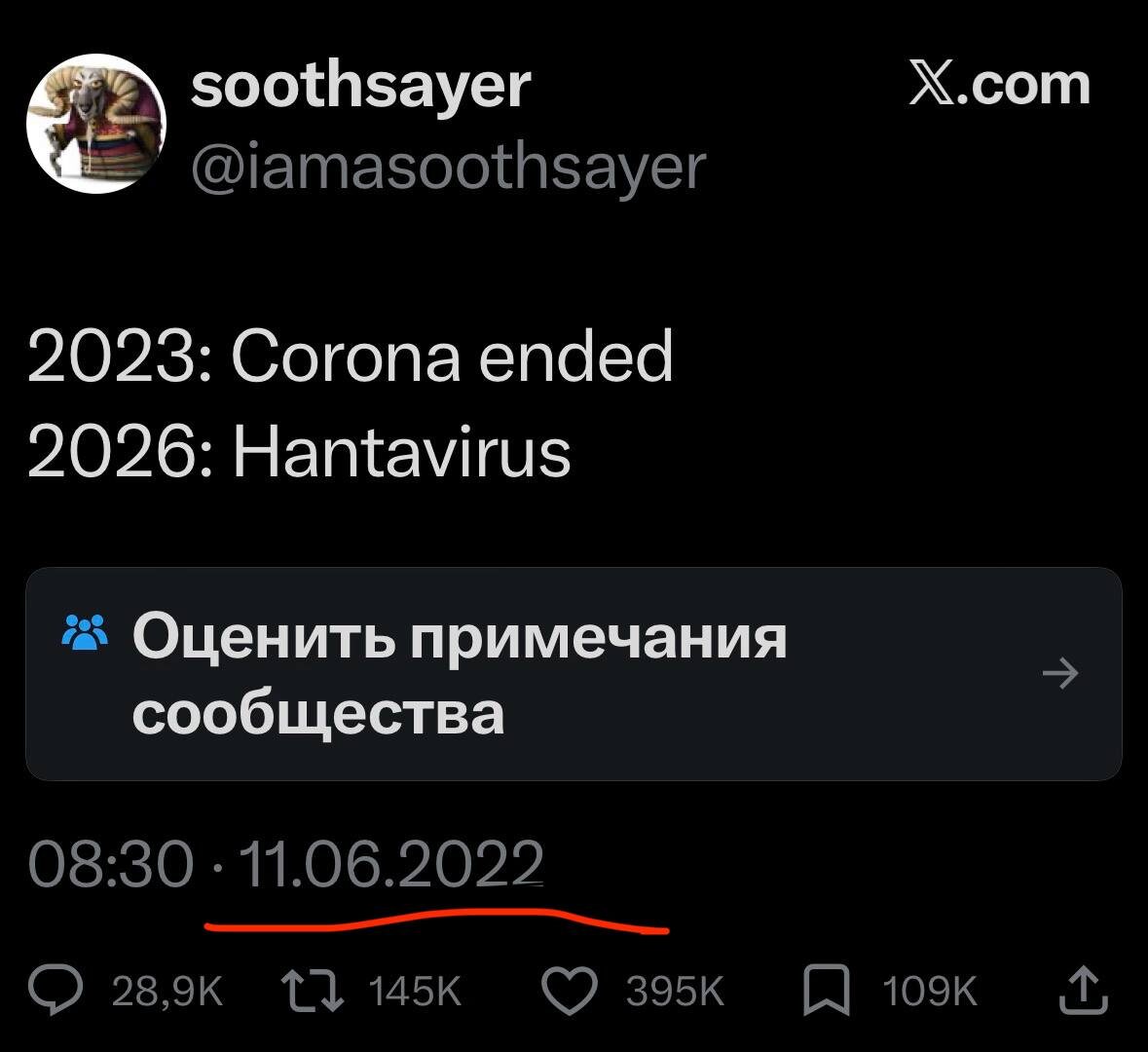The width and height of the screenshot is (1148, 1052).
Task: View the 28,9K replies count
Action: (167, 992)
